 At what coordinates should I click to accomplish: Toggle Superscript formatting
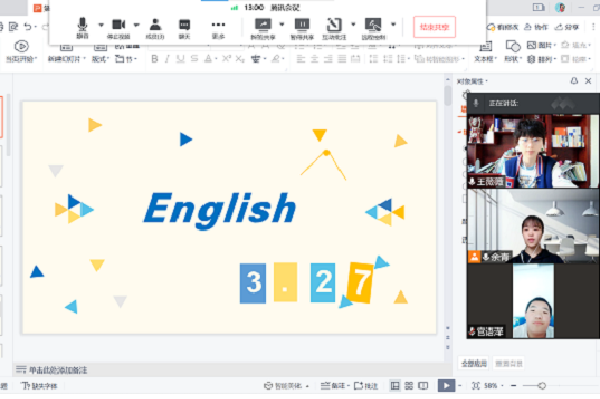coord(226,59)
